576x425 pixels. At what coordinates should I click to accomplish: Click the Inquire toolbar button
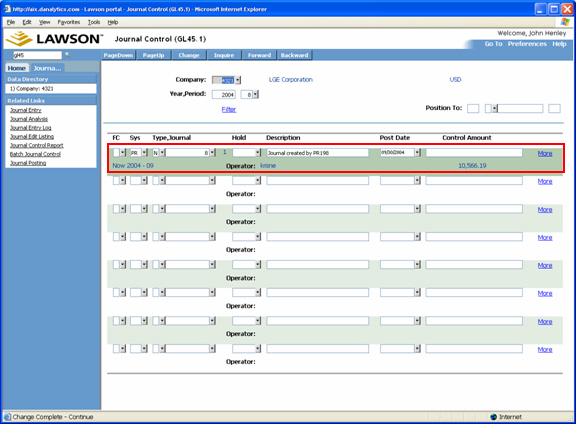point(224,55)
